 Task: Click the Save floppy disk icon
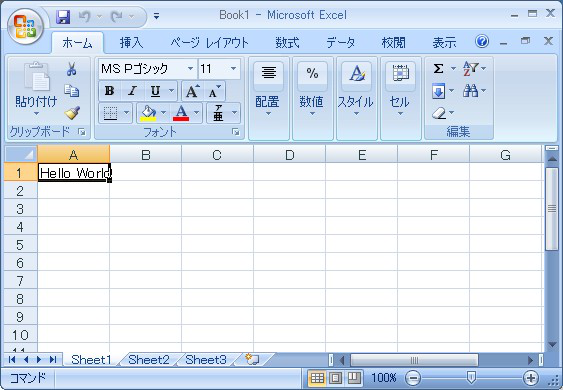[63, 17]
